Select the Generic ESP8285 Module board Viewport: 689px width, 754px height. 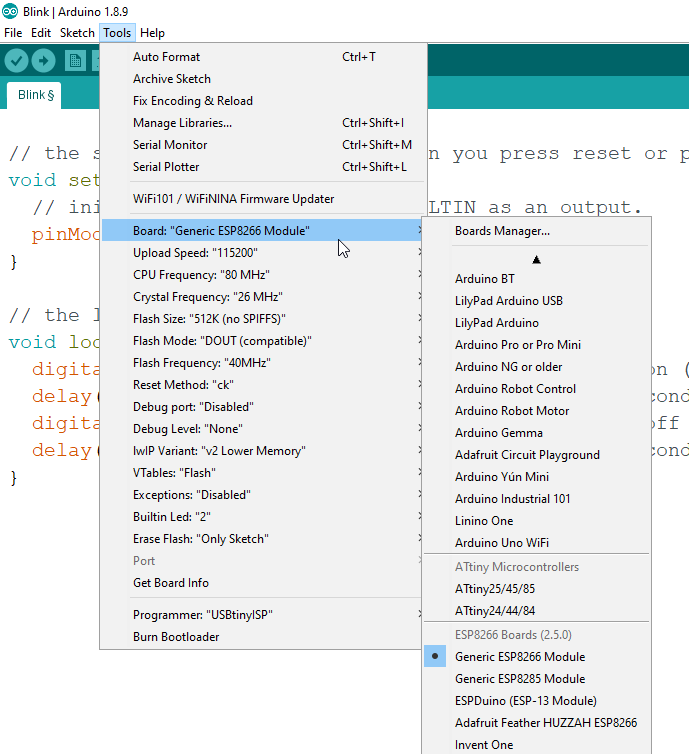click(x=537, y=679)
